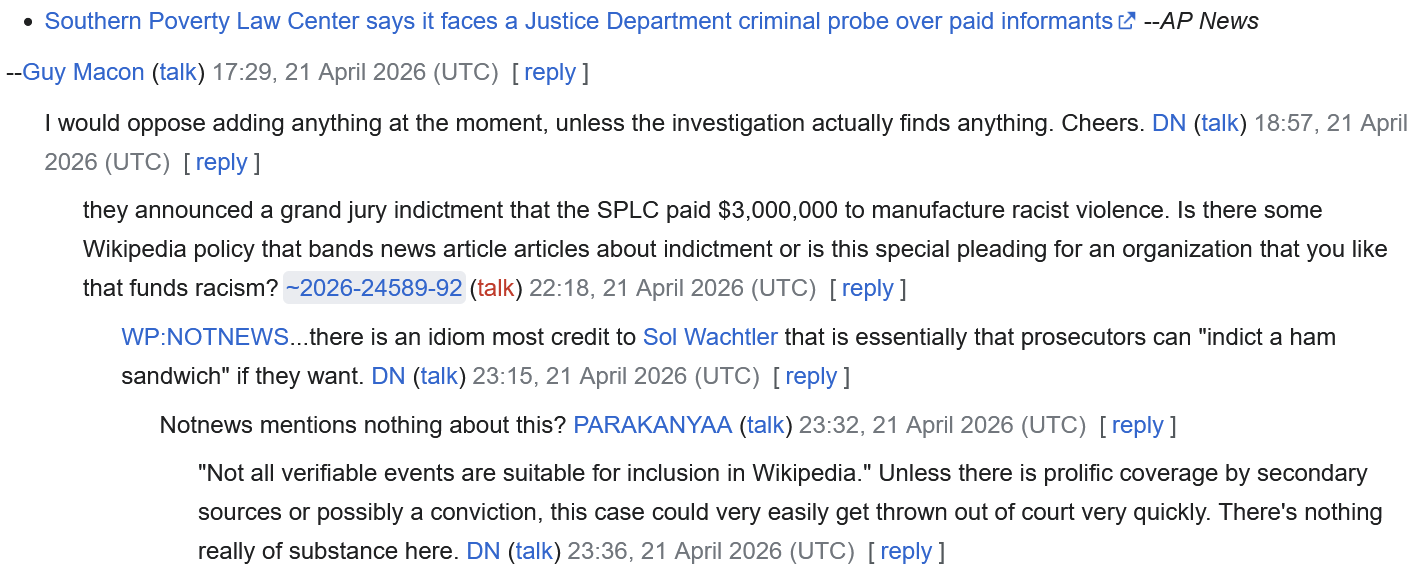Open the AP News Southern Poverty Law Center article link
Image resolution: width=1417 pixels, height=570 pixels.
click(578, 21)
